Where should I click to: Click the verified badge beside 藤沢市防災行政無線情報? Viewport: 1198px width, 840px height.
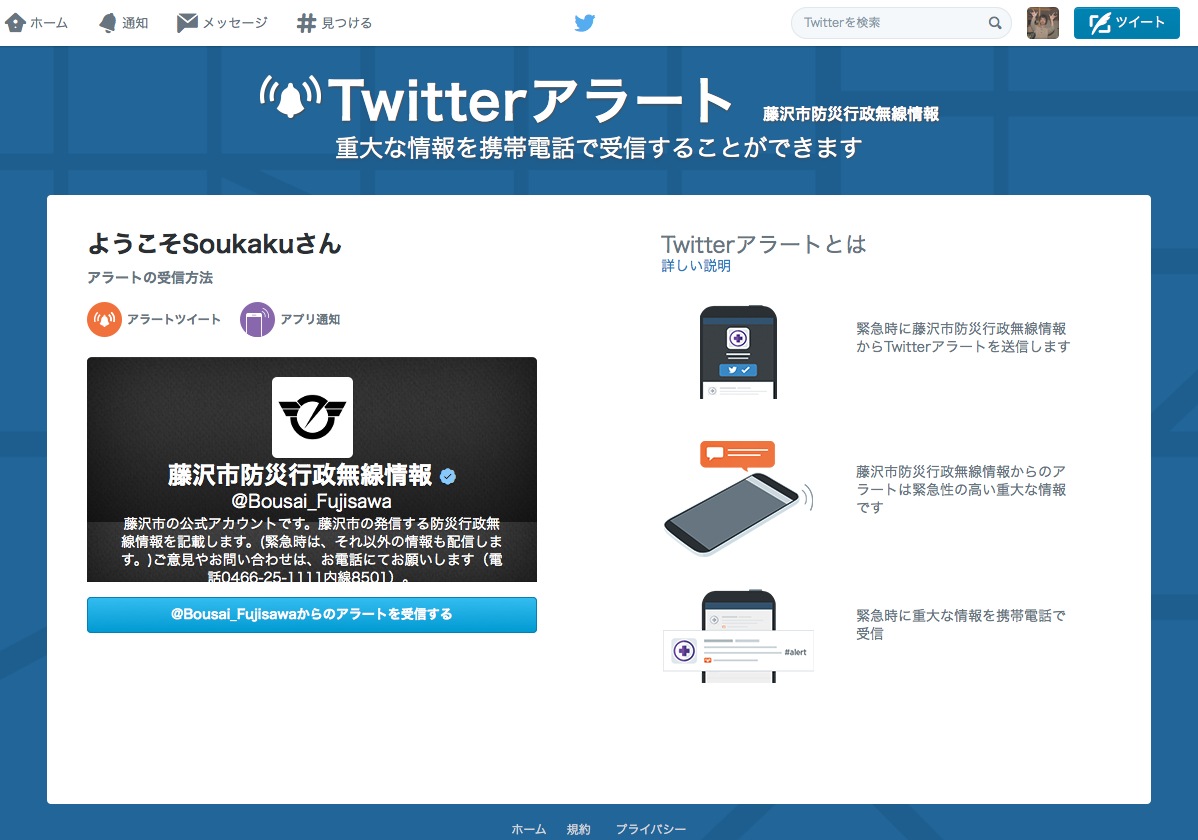tap(448, 476)
